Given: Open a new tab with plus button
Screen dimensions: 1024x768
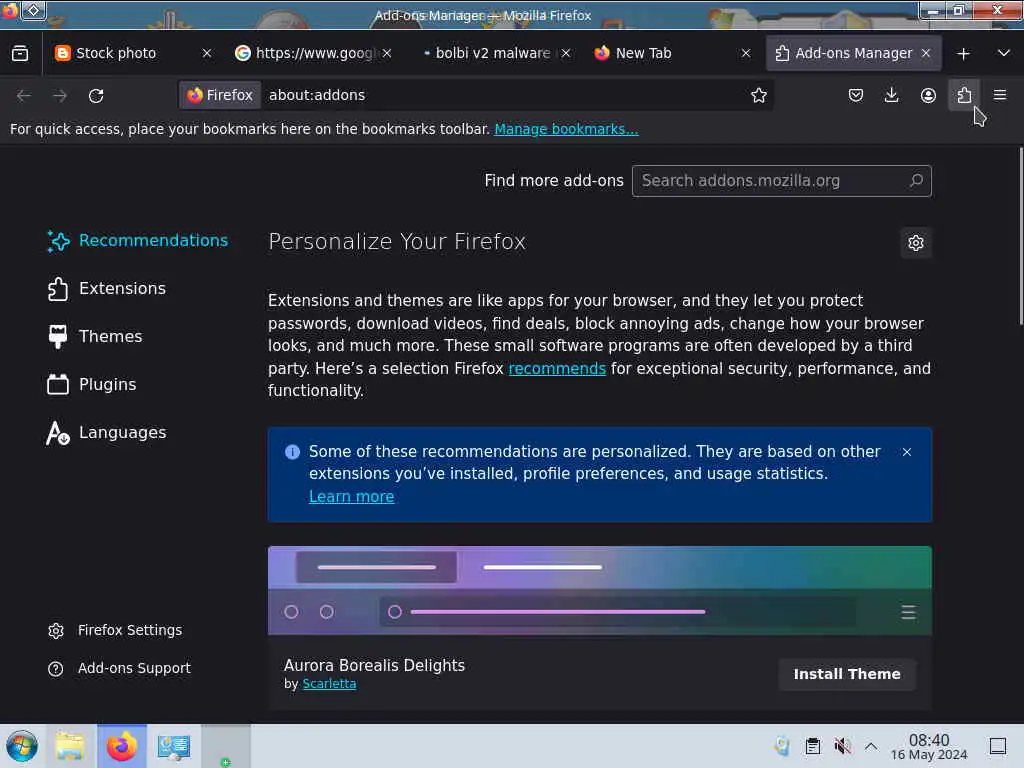Looking at the screenshot, I should pos(963,54).
